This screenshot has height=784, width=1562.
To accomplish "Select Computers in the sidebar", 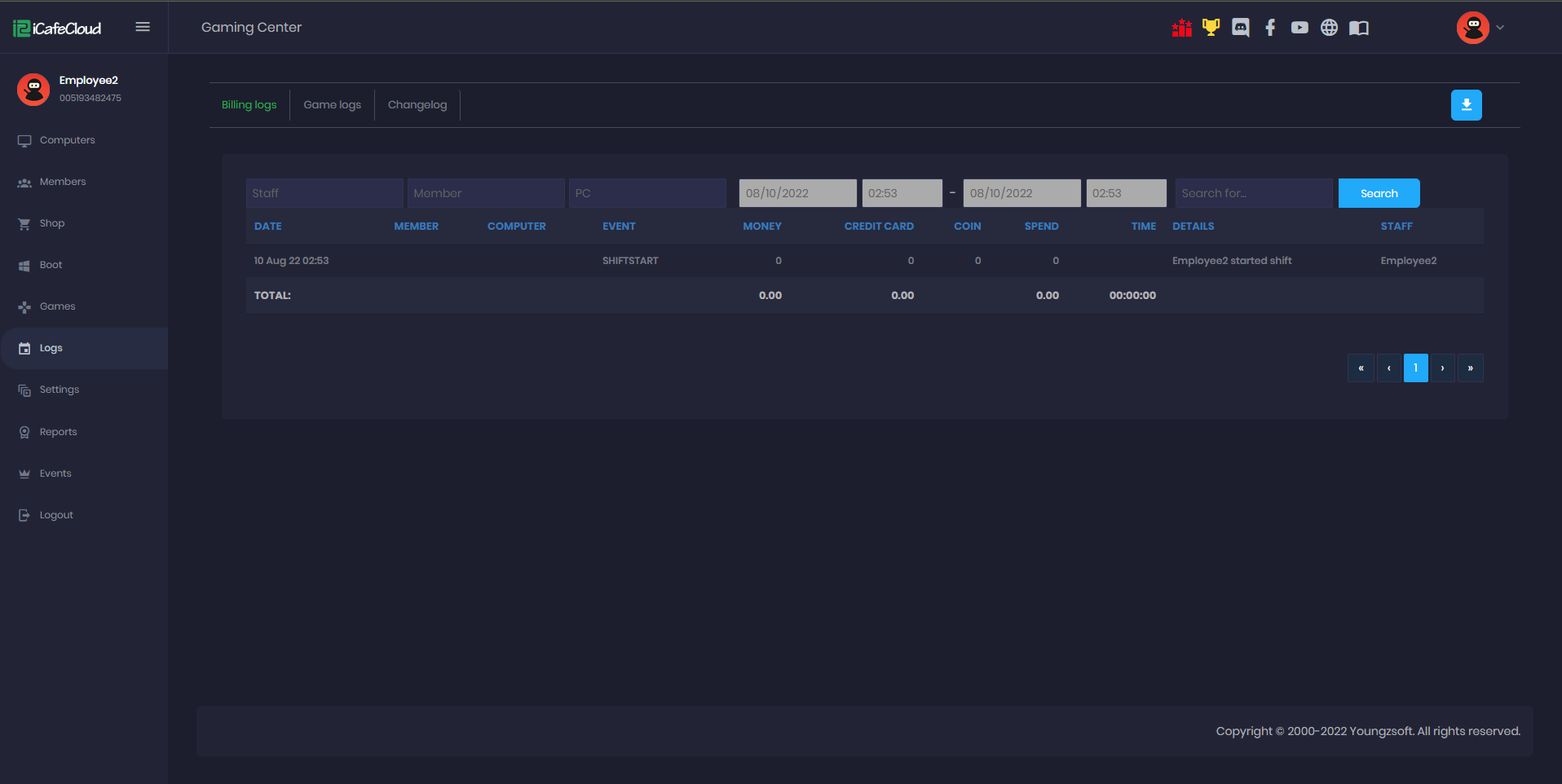I will point(67,140).
